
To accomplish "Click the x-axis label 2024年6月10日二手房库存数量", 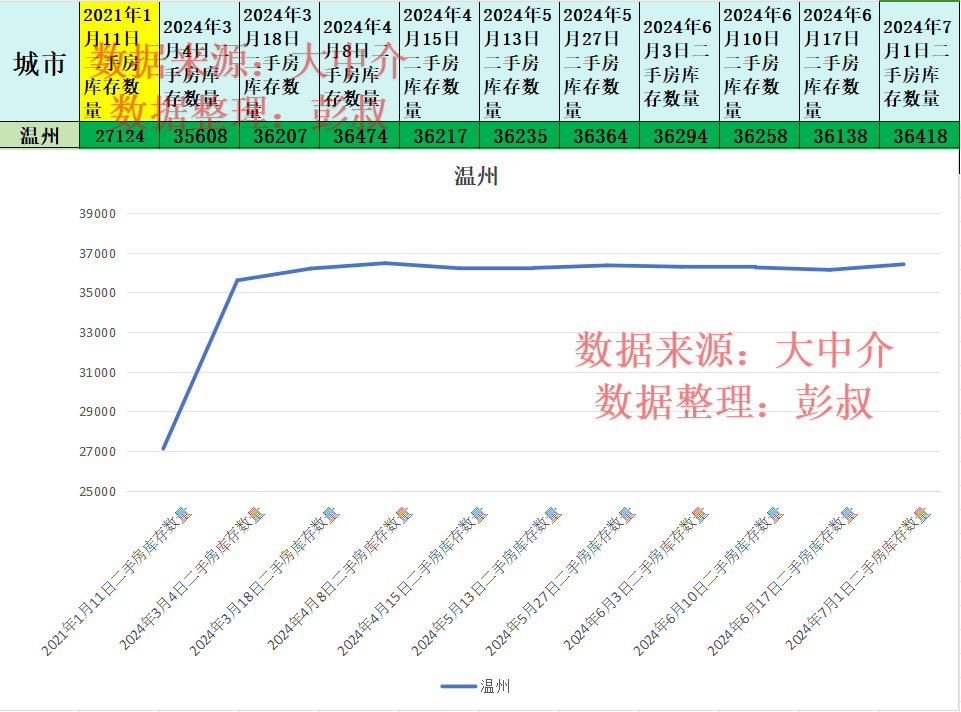I will click(709, 582).
